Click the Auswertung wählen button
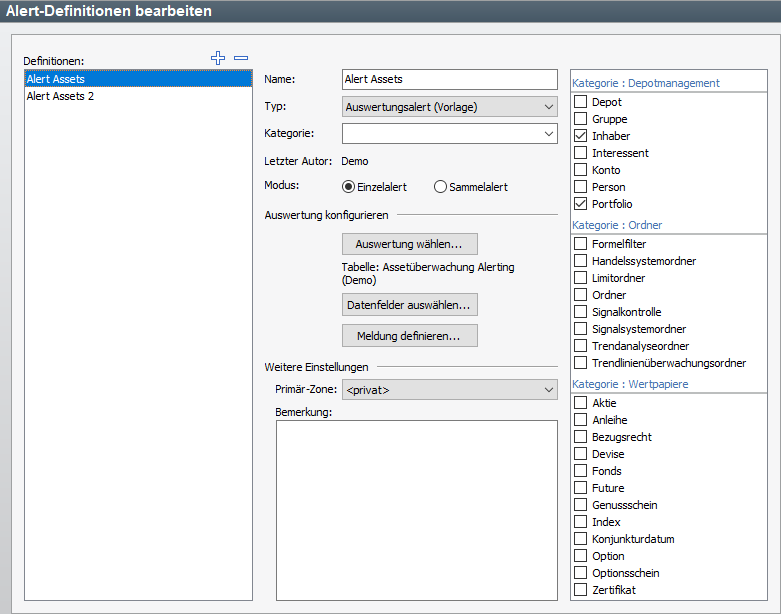Viewport: 781px width, 614px height. click(x=409, y=244)
